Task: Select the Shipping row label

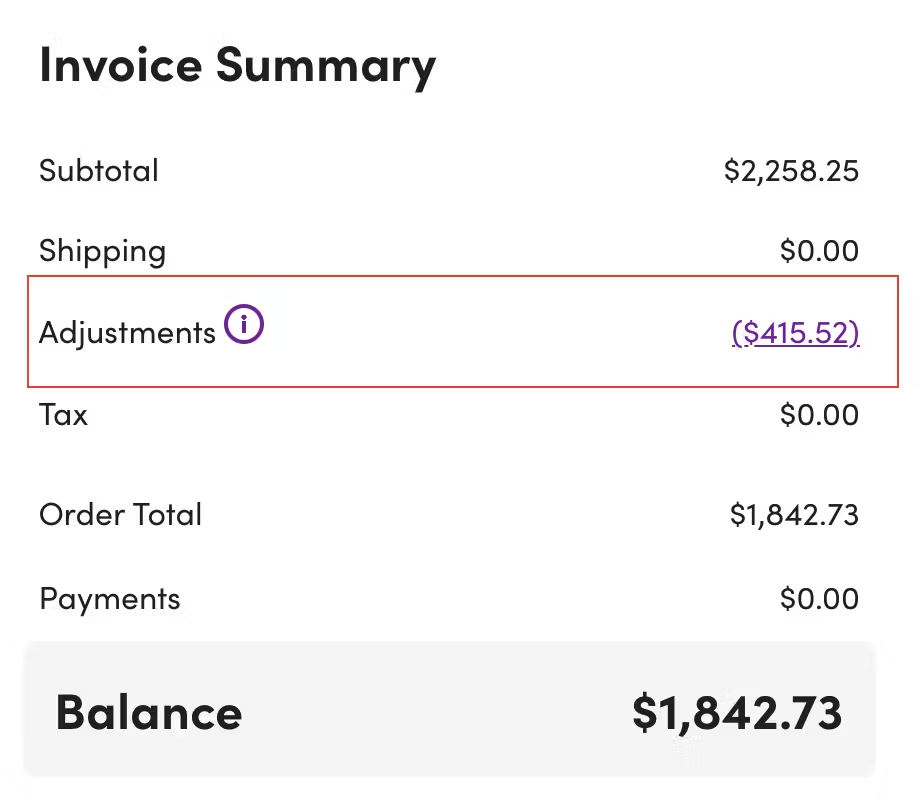Action: pyautogui.click(x=101, y=251)
